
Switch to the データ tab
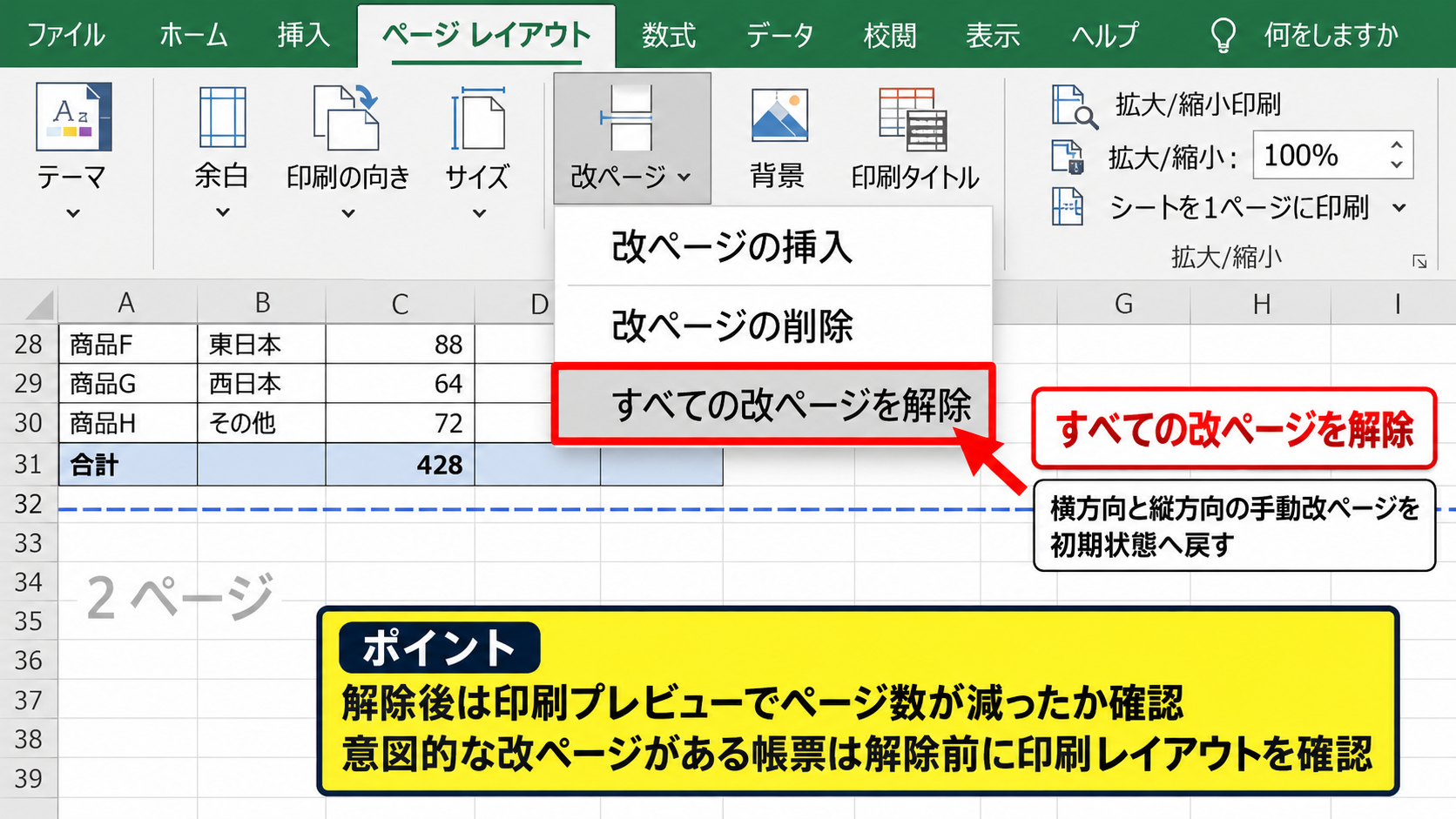(779, 35)
